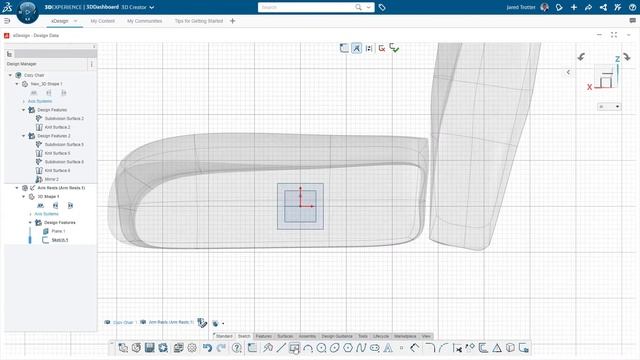Toggle first plane icon under 3D Shape 1
The width and height of the screenshot is (640, 360).
pos(40,205)
